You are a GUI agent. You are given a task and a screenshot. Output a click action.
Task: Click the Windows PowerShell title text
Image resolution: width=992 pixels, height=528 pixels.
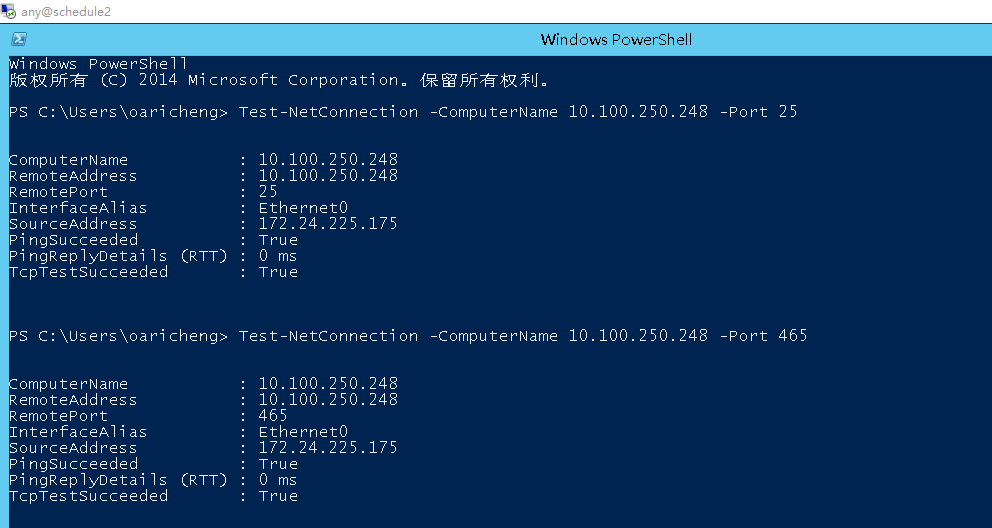616,39
